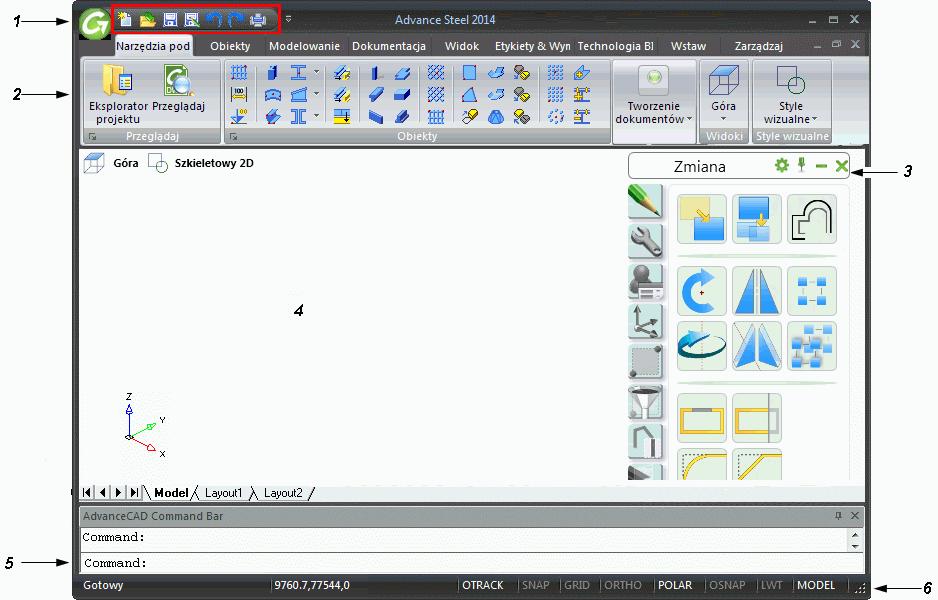Click in the bottom Command: input line
This screenshot has width=938, height=600.
click(472, 563)
